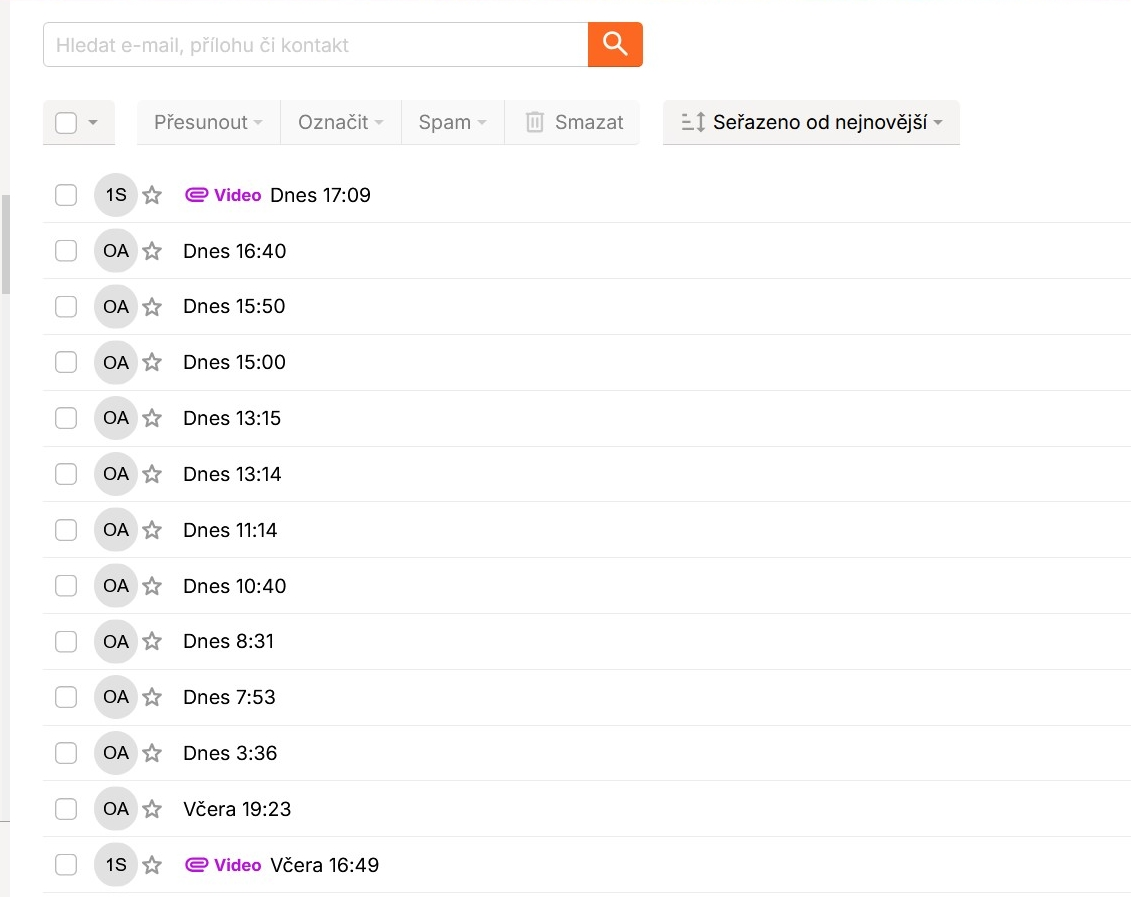
Task: Star the email from Dnes 15:50
Action: pyautogui.click(x=151, y=307)
